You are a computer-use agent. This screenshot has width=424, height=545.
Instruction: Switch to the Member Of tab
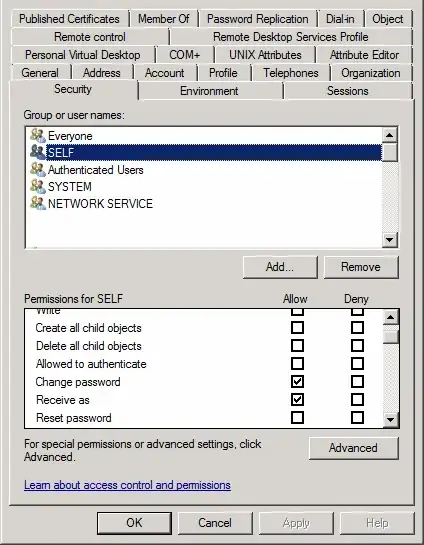click(x=164, y=19)
